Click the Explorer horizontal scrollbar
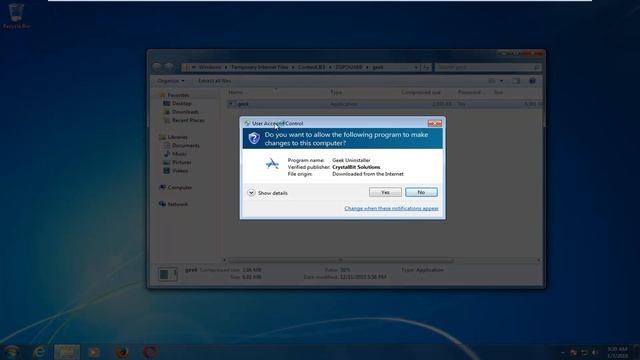Screen dimensions: 640x360 [341, 260]
